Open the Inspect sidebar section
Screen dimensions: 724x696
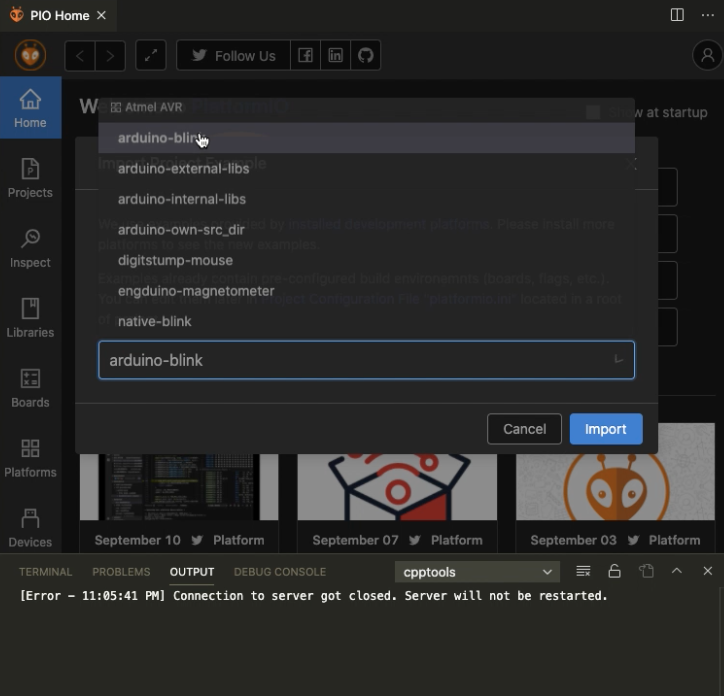(30, 248)
